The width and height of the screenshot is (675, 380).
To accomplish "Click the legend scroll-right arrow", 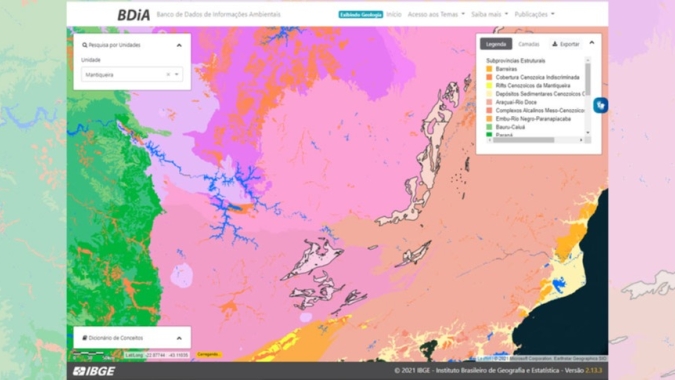I will [x=581, y=140].
